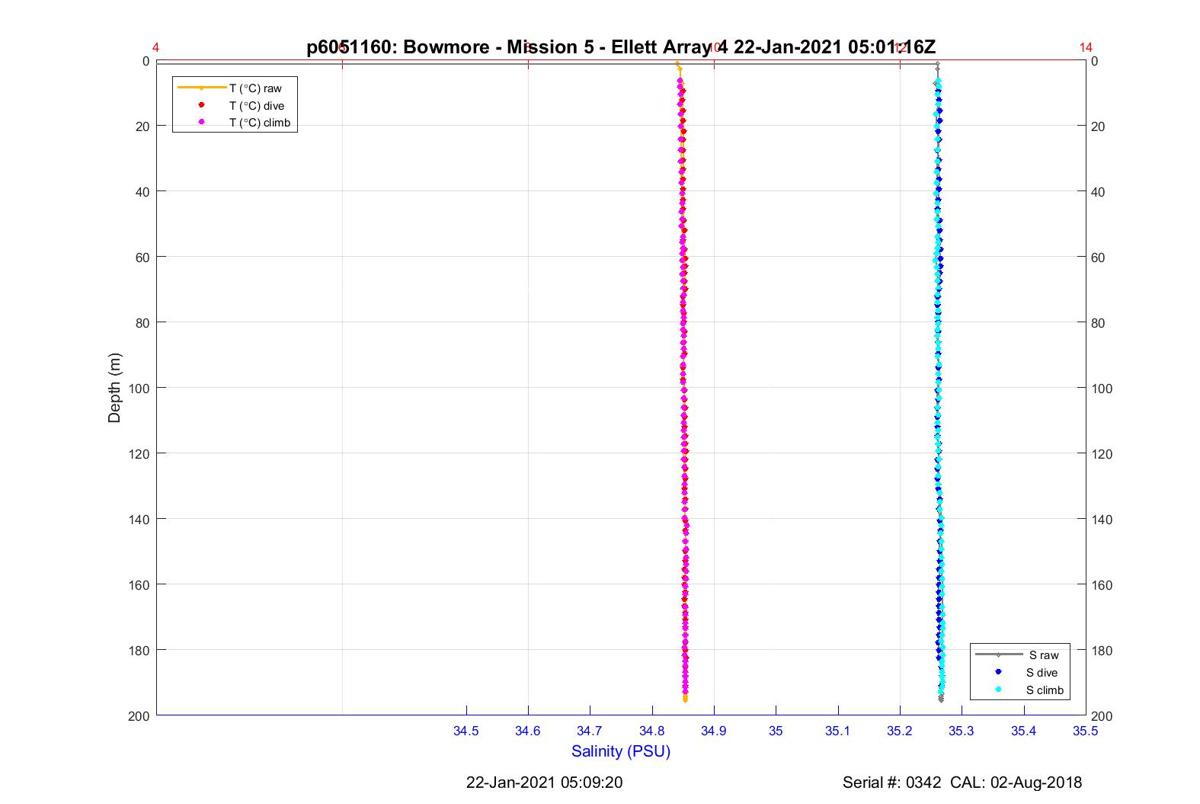1200x804 pixels.
Task: Click salinity tick label 35.1
Action: click(x=838, y=732)
